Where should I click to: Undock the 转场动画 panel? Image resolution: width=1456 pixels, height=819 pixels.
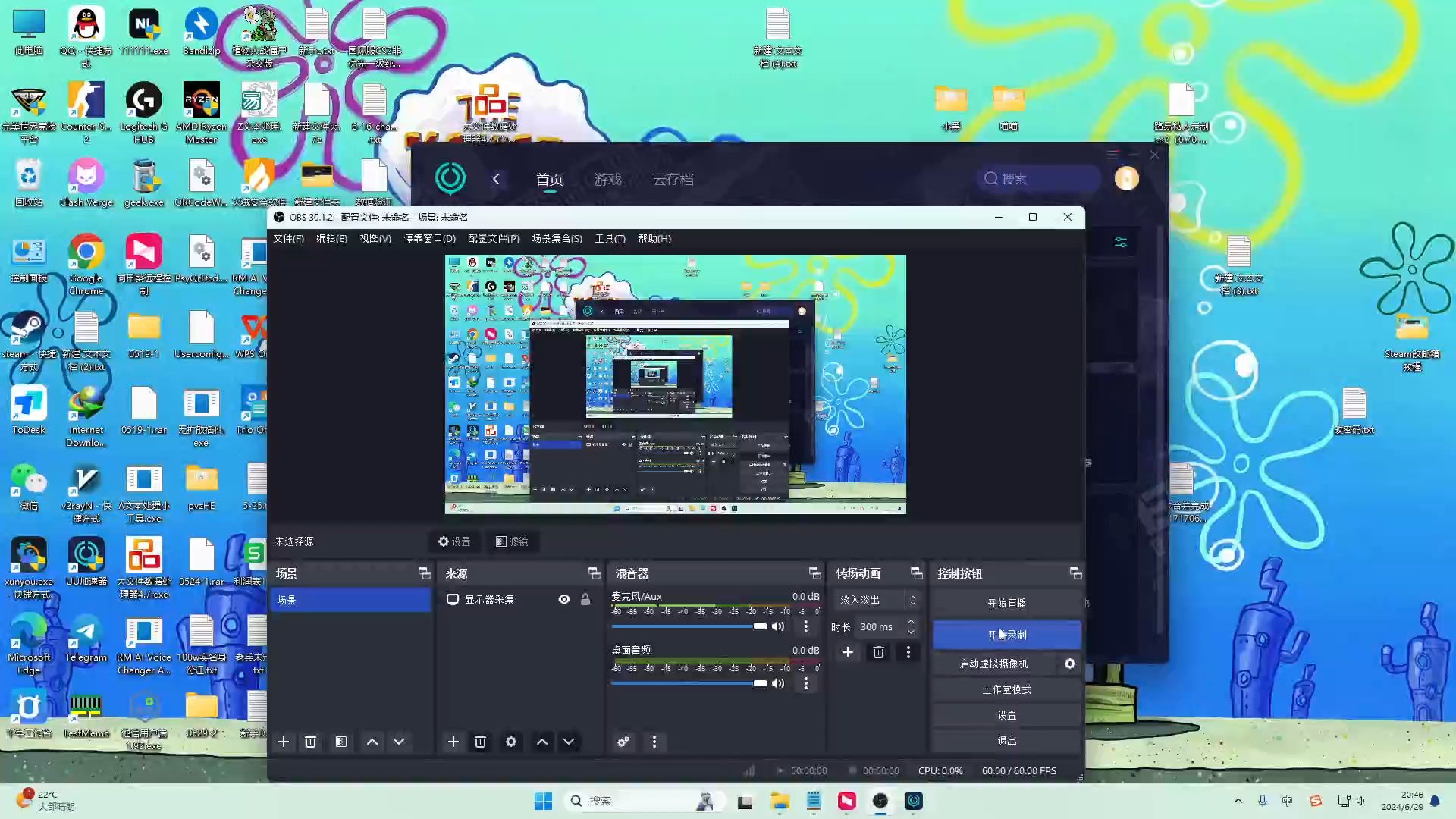coord(916,573)
